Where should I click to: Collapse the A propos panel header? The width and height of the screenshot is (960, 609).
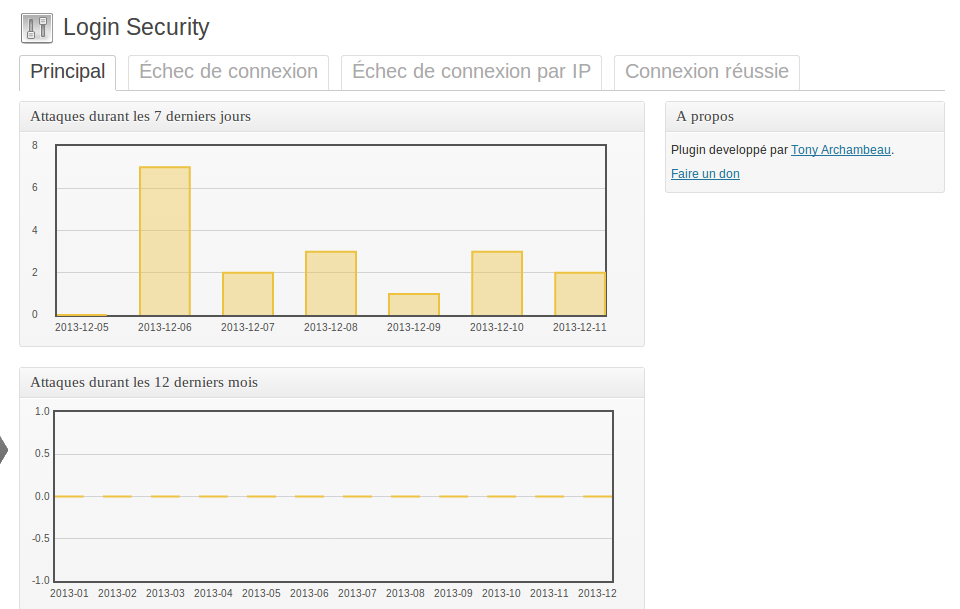(x=804, y=117)
